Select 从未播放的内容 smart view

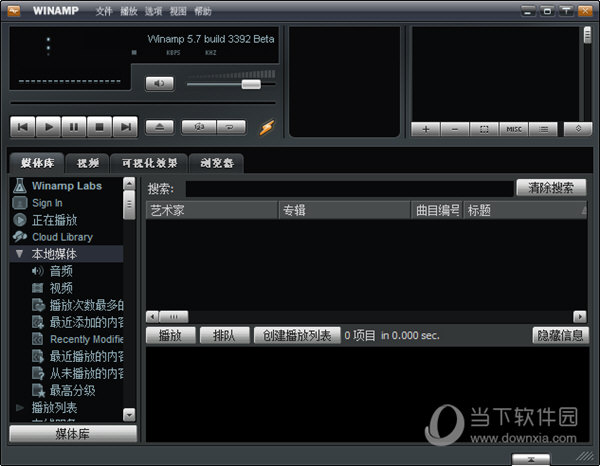pyautogui.click(x=86, y=373)
